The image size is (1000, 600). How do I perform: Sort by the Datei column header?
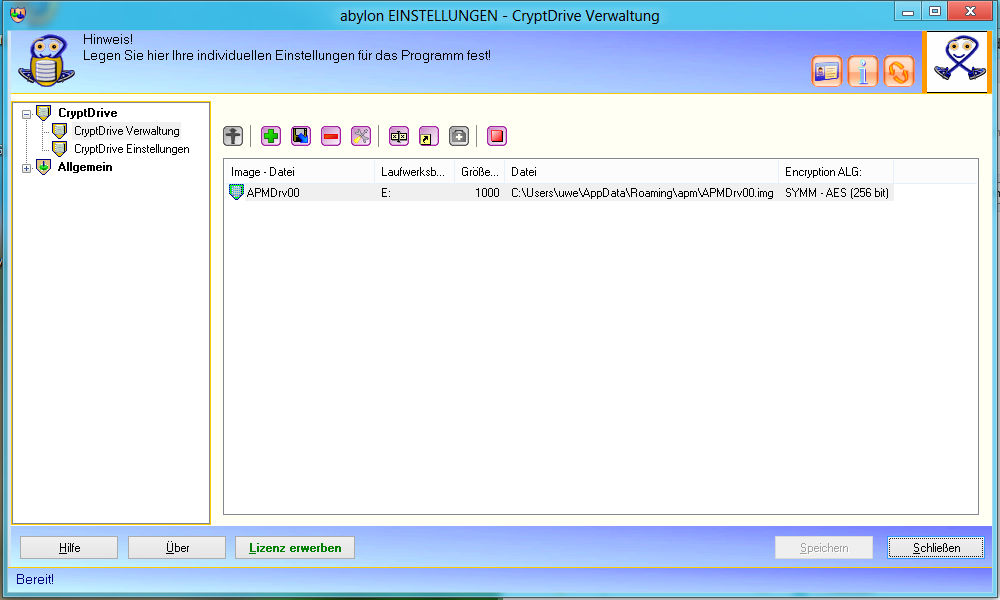(x=642, y=172)
